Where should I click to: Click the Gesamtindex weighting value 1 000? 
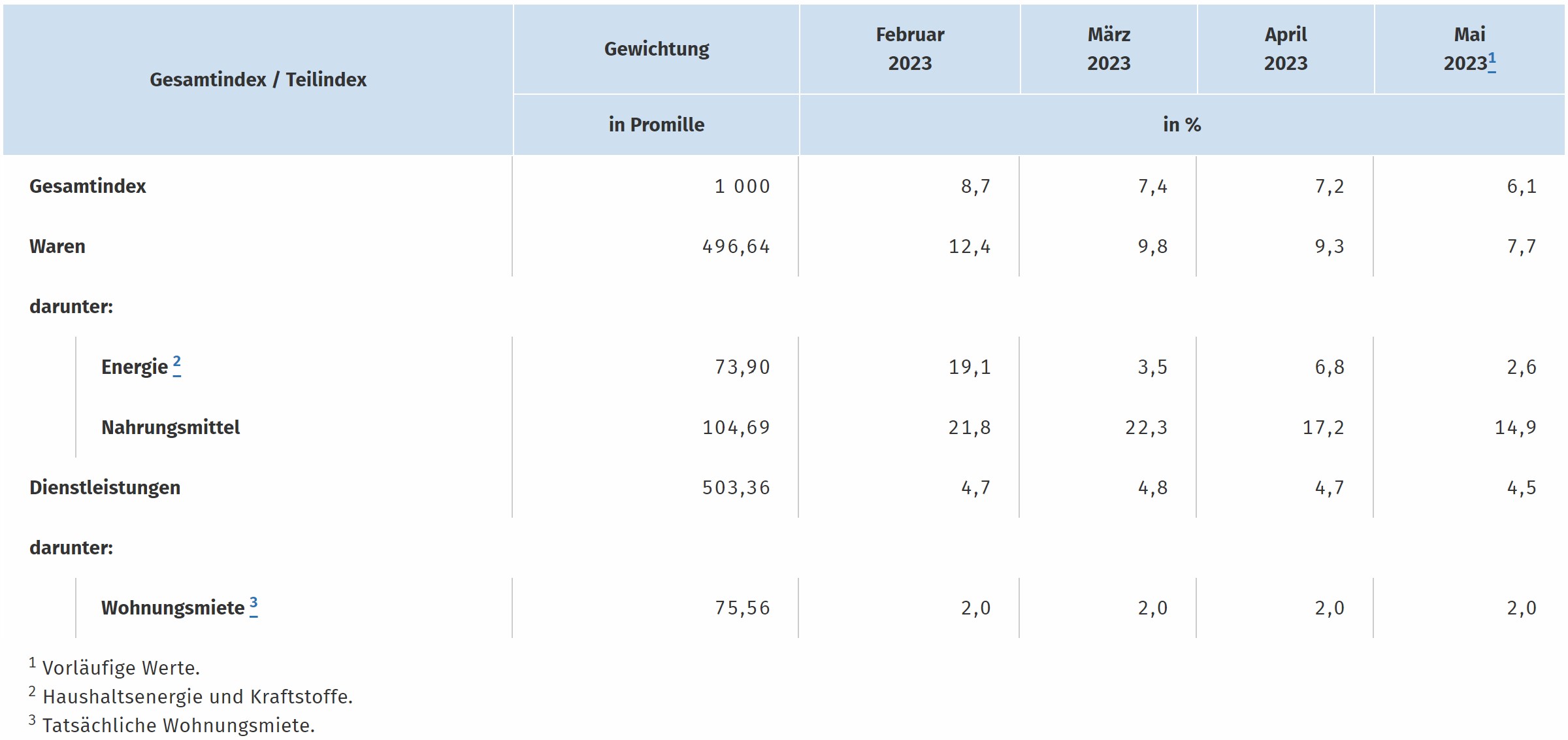point(742,187)
